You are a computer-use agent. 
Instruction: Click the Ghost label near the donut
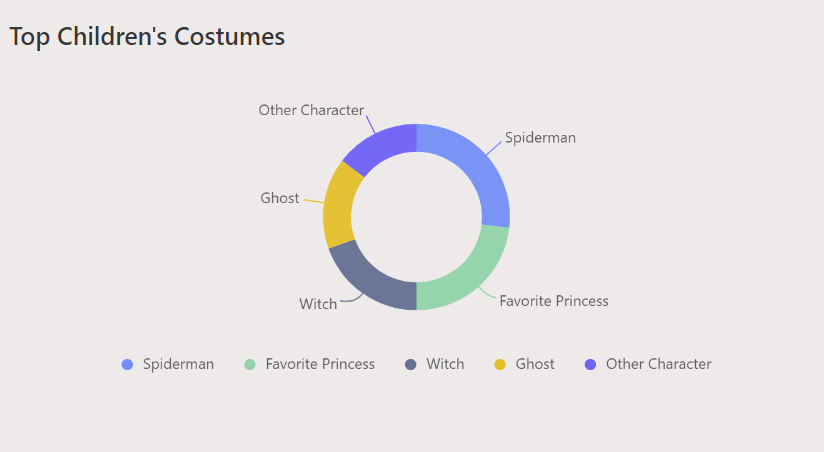pyautogui.click(x=280, y=198)
